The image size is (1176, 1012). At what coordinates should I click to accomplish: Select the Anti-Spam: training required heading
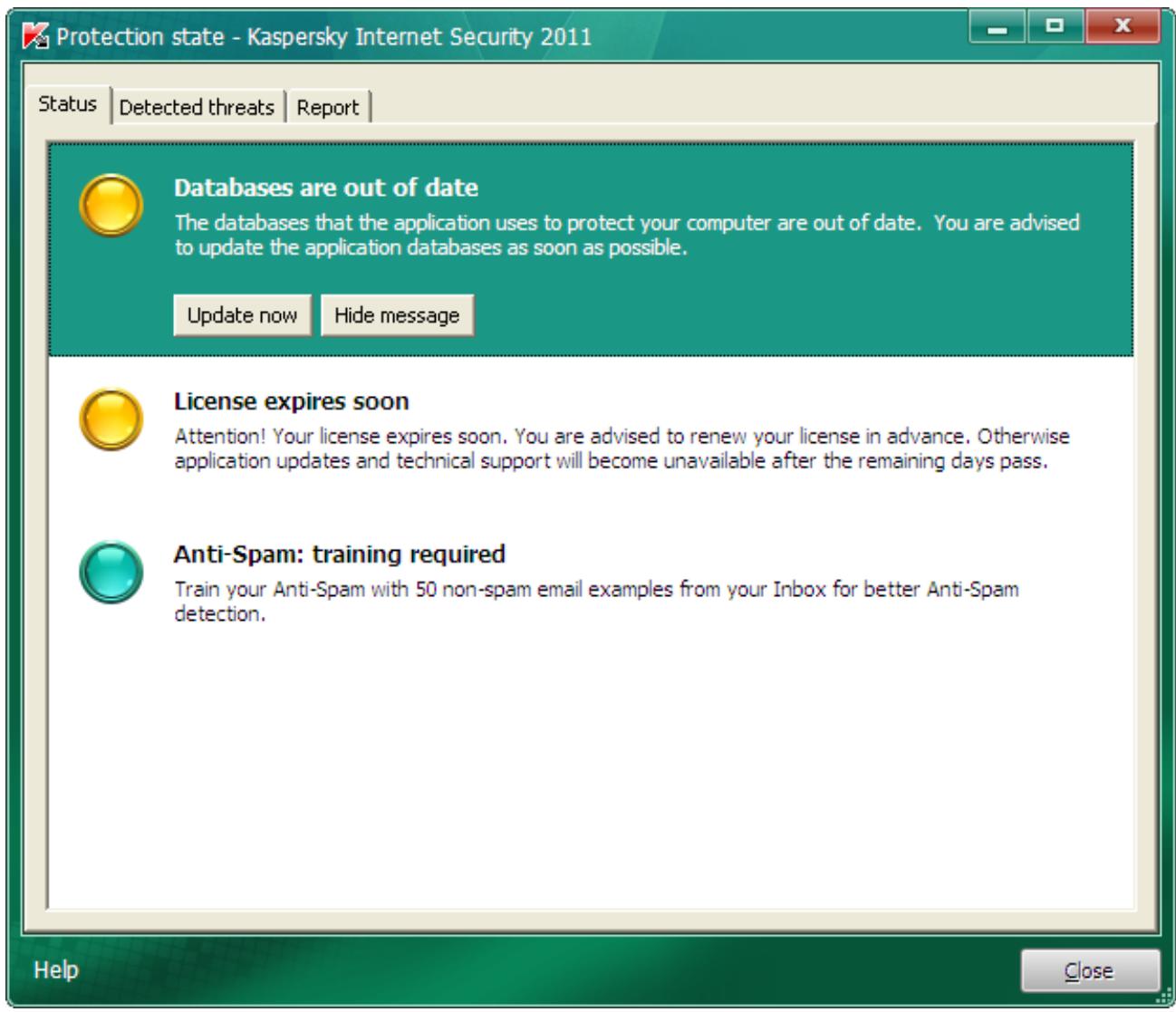[340, 554]
